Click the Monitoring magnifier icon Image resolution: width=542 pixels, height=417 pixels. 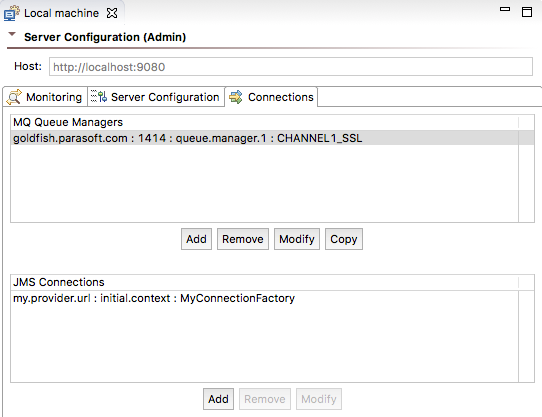point(14,97)
